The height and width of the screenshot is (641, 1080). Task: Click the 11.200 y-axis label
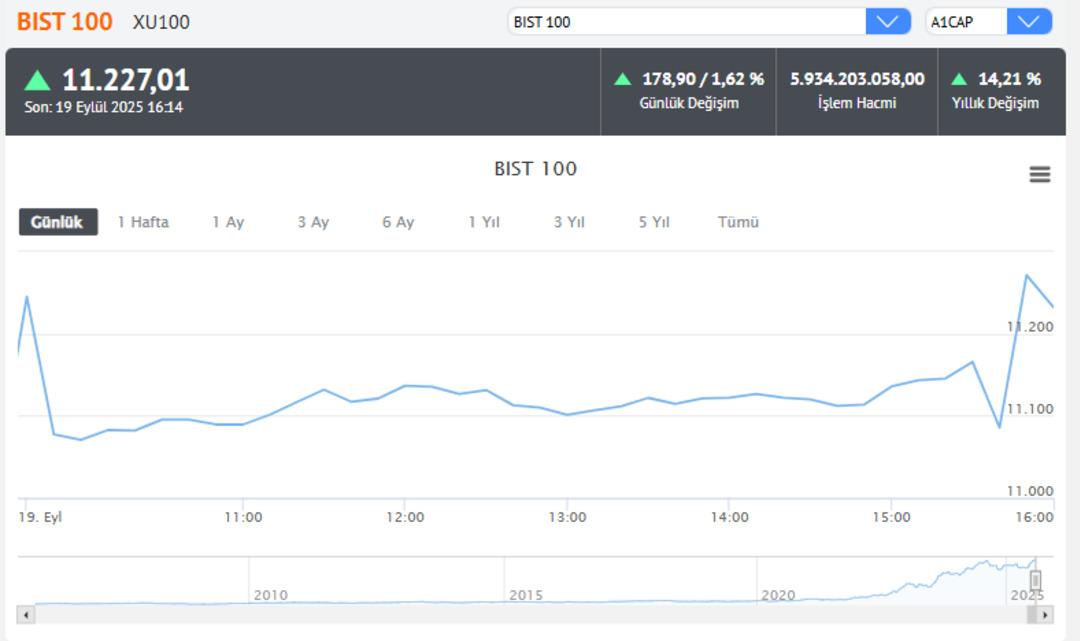(x=1030, y=326)
